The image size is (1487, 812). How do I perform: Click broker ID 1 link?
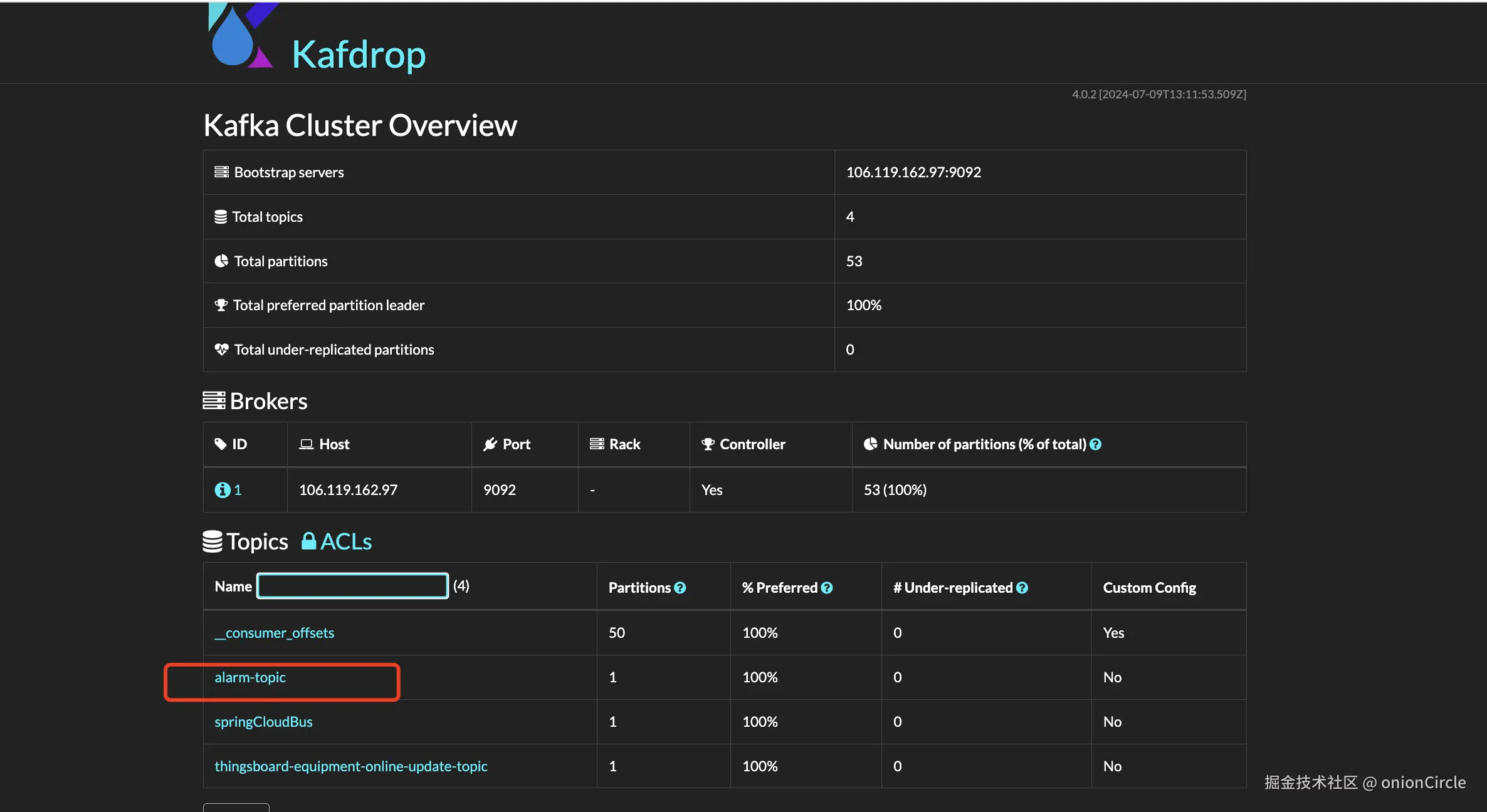pos(238,490)
